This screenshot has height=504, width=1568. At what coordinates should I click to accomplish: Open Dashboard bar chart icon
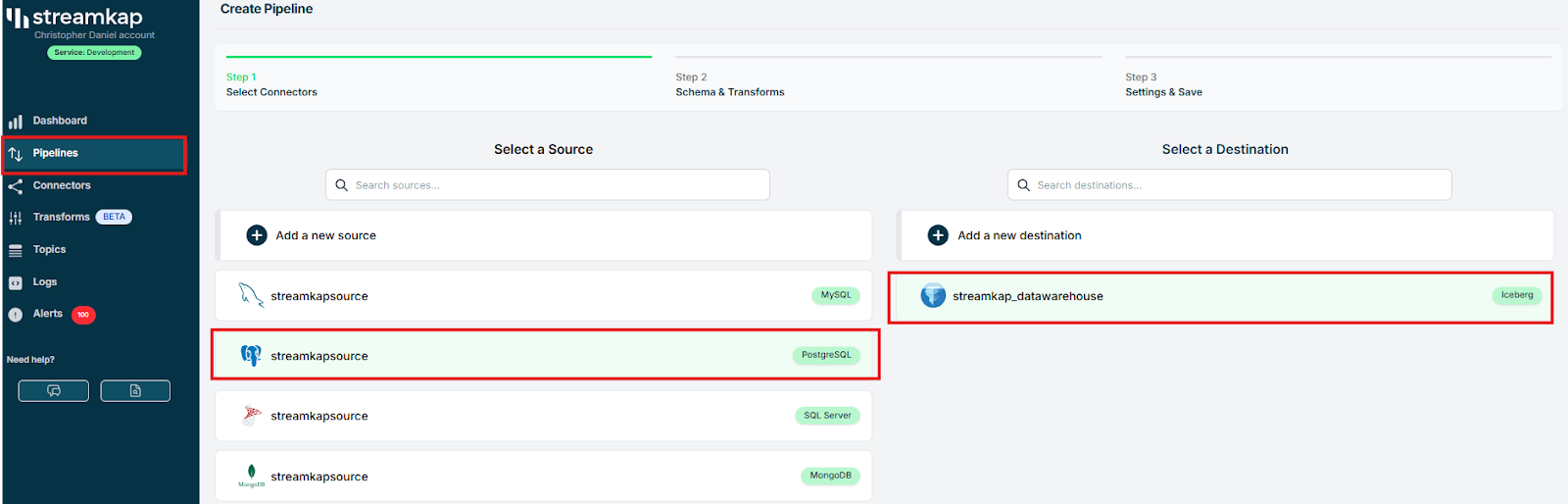tap(16, 122)
